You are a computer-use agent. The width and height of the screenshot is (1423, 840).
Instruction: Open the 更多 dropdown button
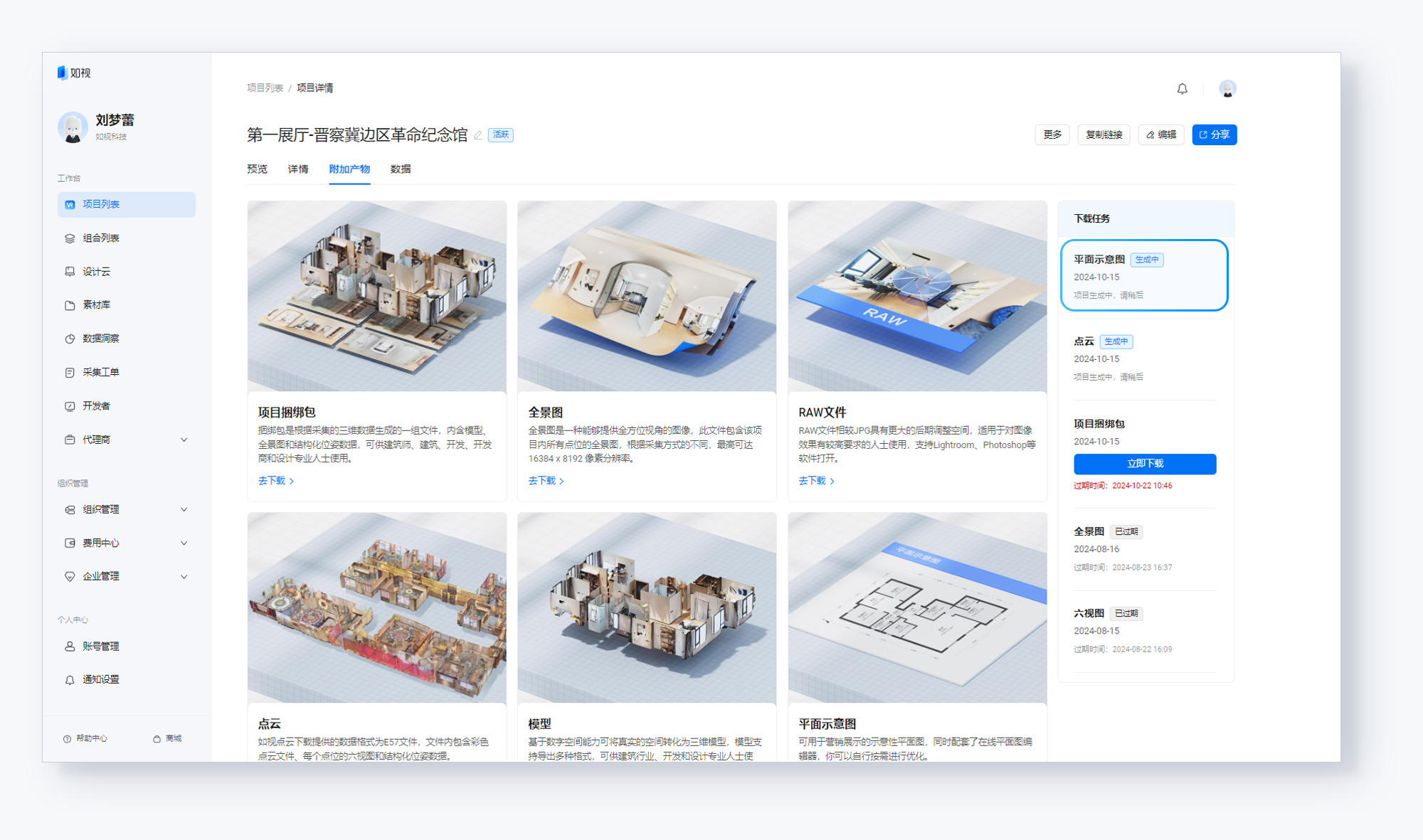tap(1052, 134)
